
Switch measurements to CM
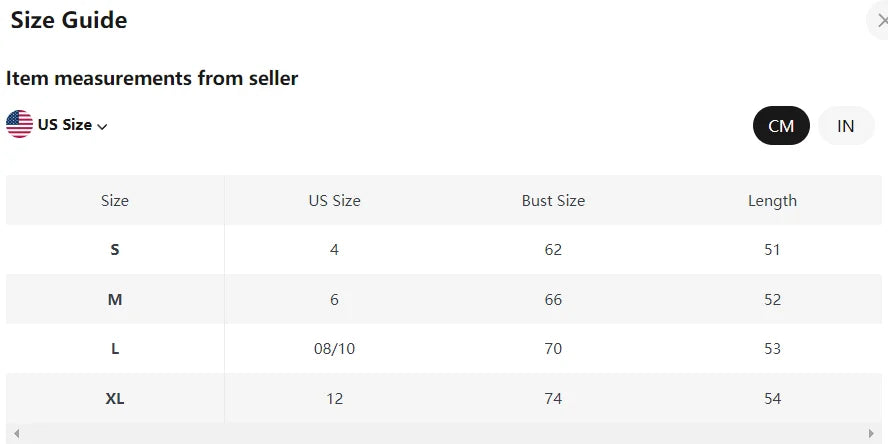coord(781,125)
